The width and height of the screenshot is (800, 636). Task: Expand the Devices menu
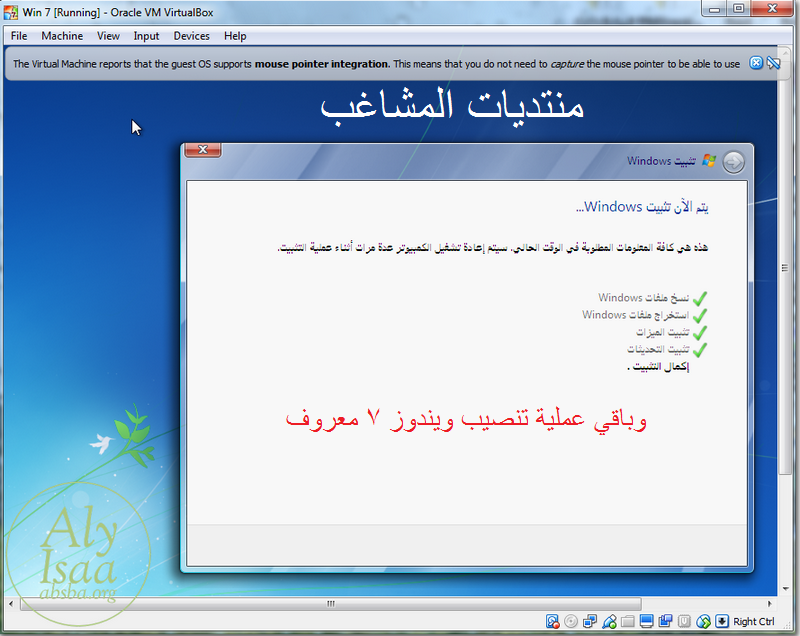[x=191, y=36]
